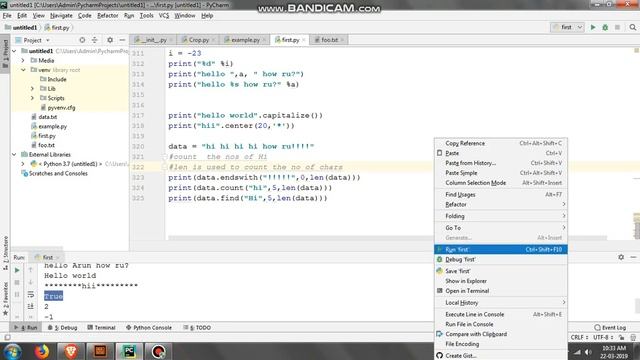Click the stop square in Run panel
The image size is (640, 360).
point(17,282)
